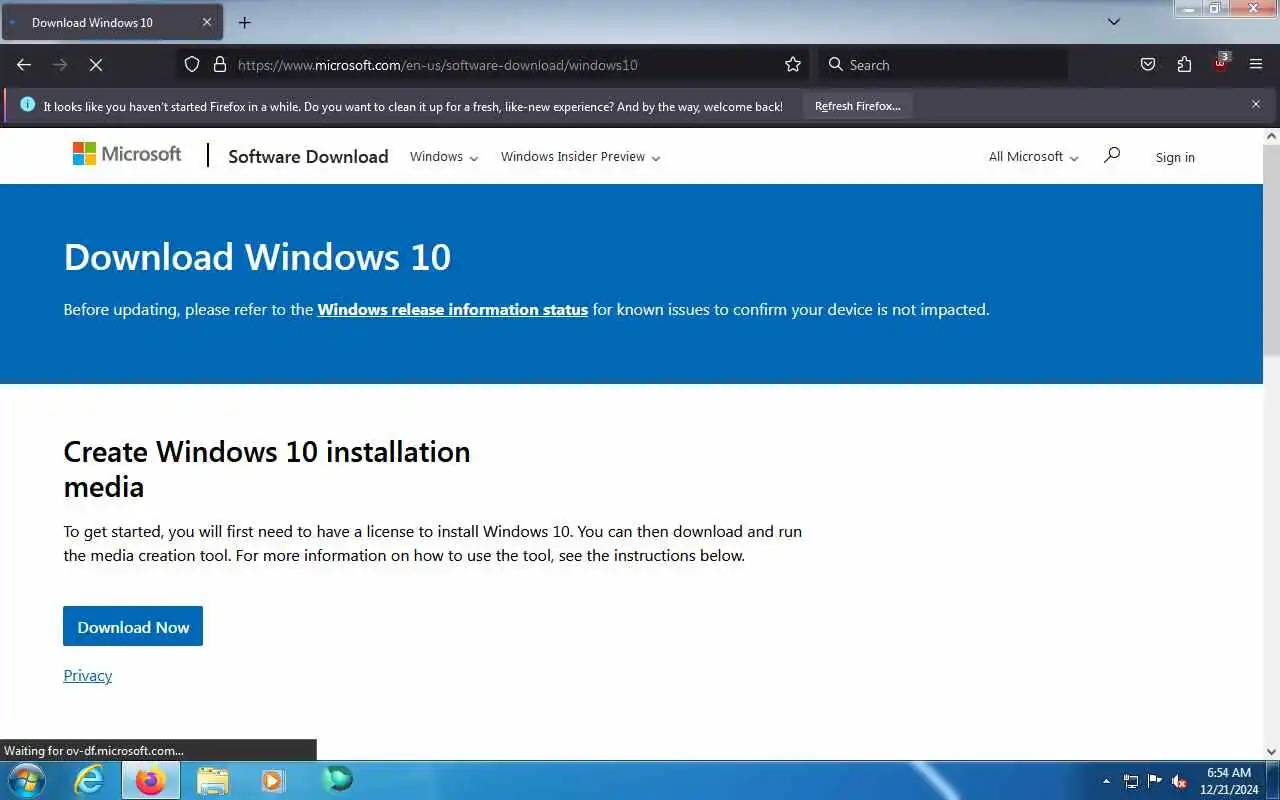Open the uBlock Origin extension icon

tap(1220, 63)
